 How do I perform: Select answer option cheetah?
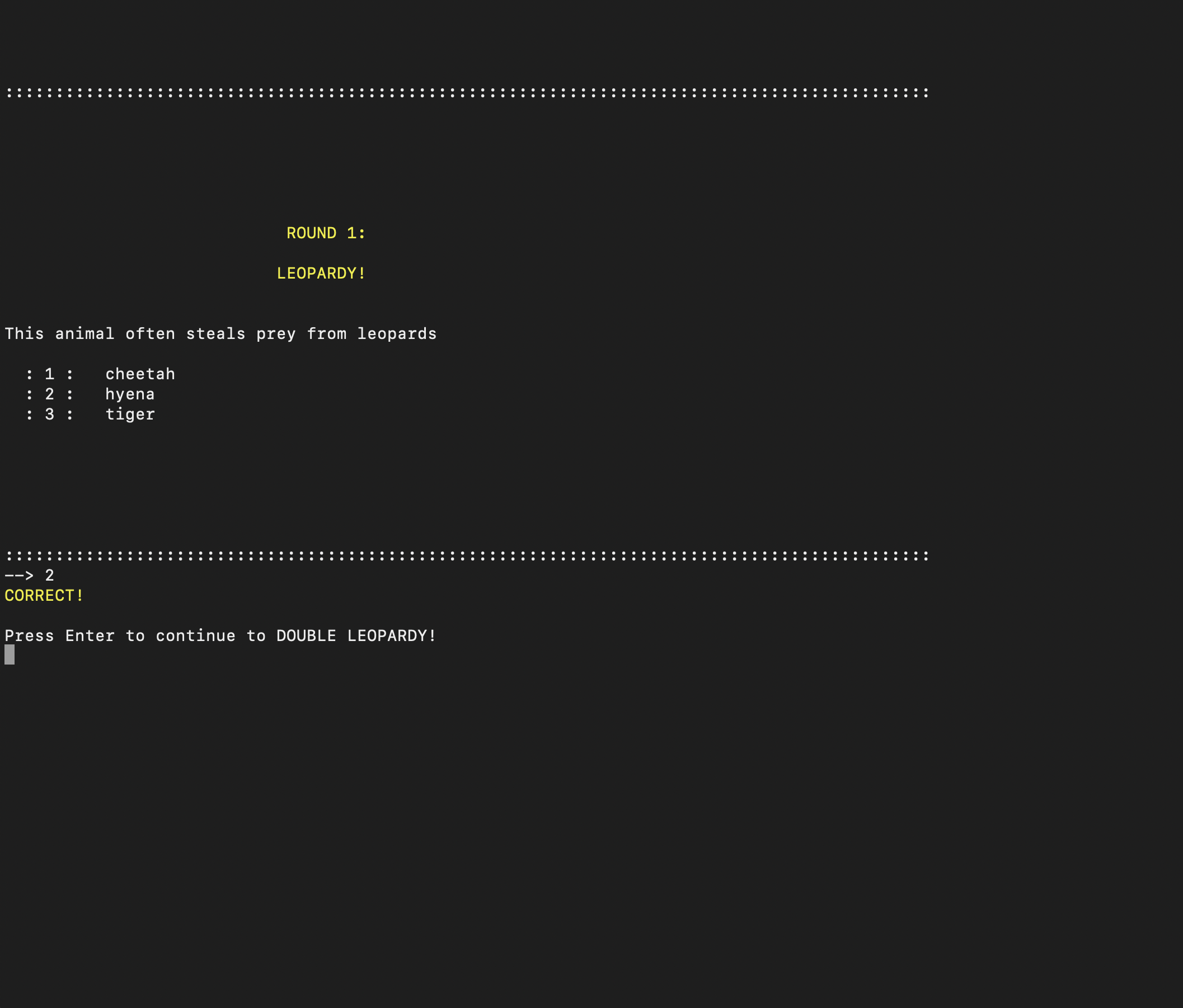point(140,374)
